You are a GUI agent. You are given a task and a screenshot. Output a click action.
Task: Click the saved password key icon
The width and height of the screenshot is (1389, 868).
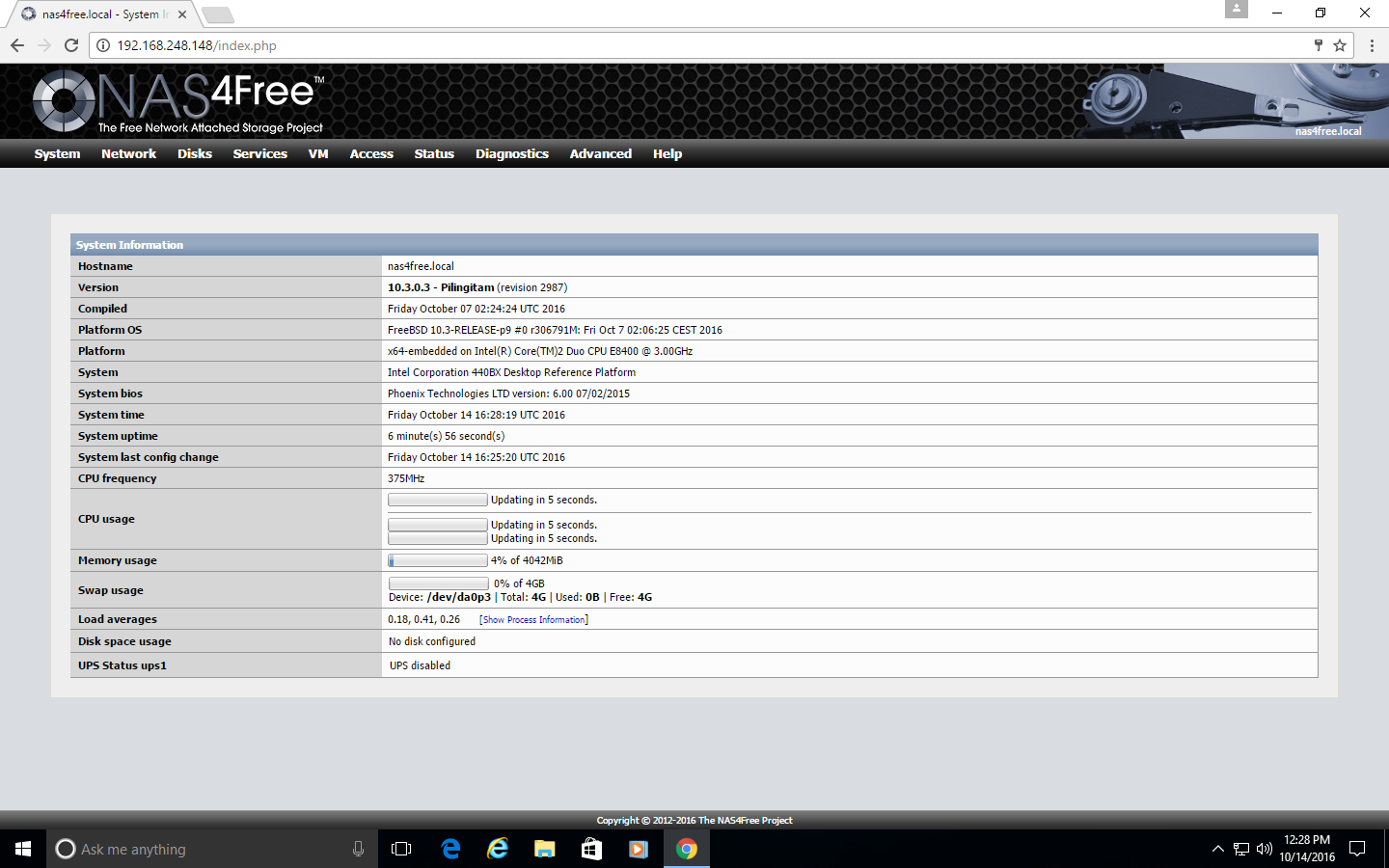click(1319, 45)
